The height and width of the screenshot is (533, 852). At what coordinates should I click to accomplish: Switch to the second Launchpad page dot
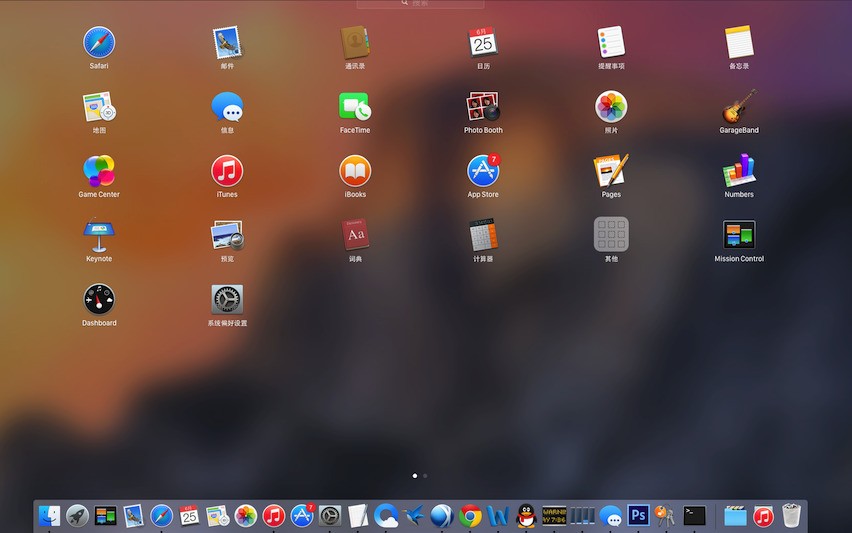(425, 476)
